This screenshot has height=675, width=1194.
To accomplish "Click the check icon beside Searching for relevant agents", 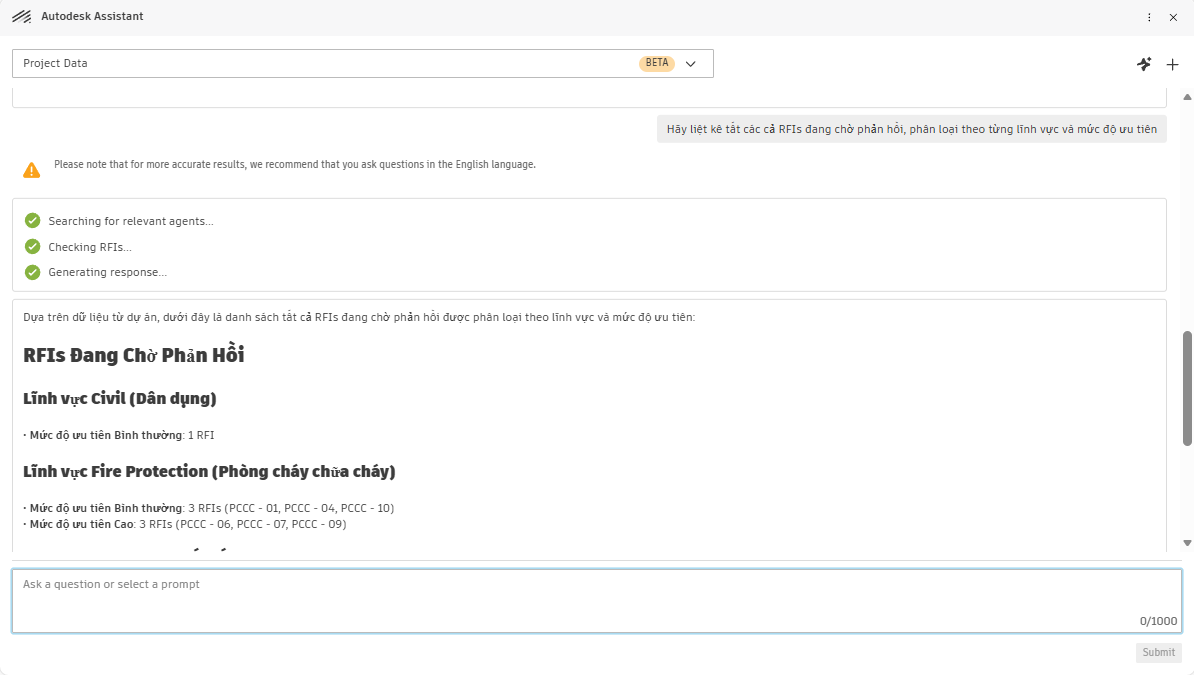I will 32,221.
